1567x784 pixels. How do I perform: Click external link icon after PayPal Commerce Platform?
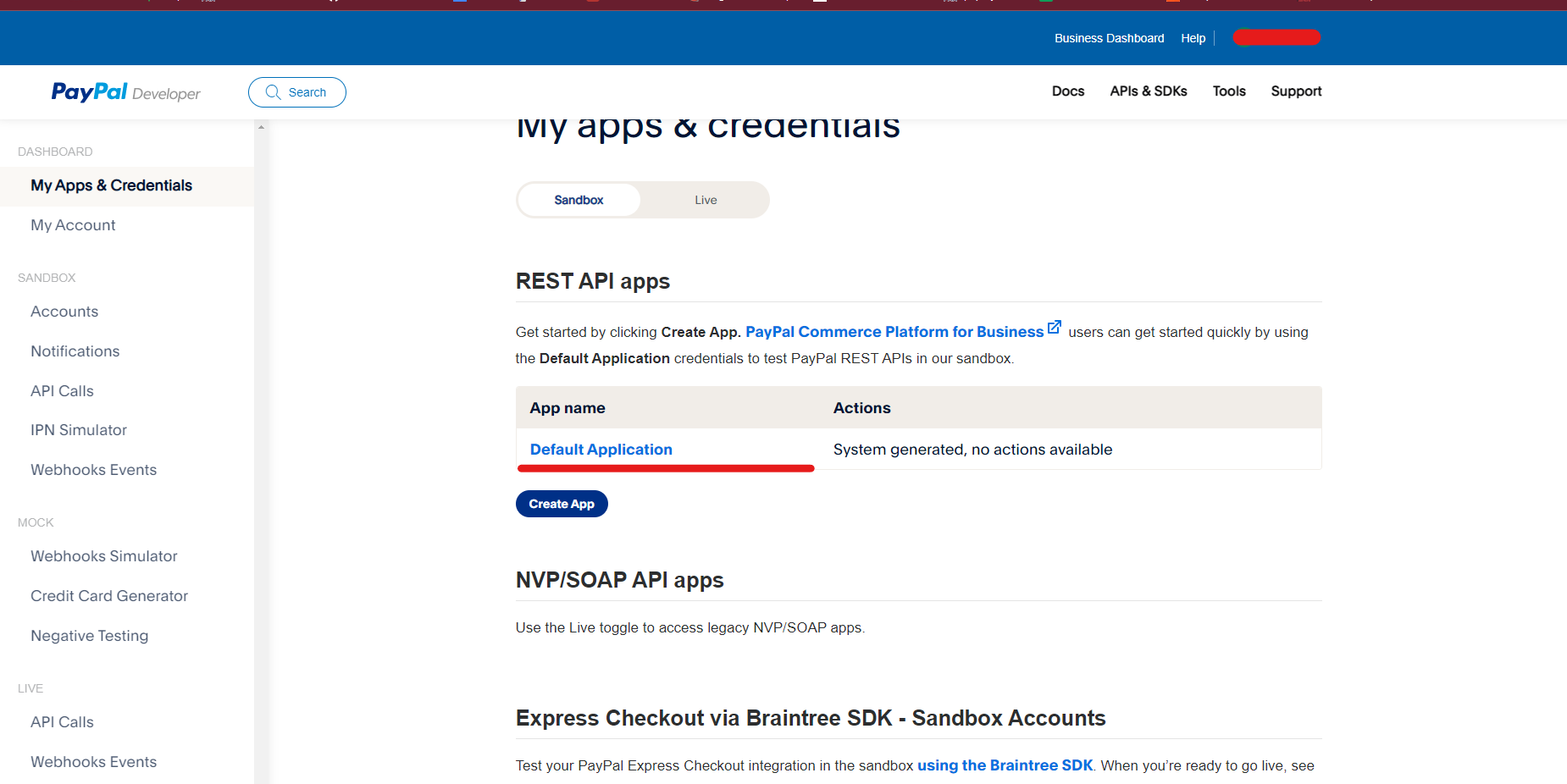pyautogui.click(x=1054, y=328)
